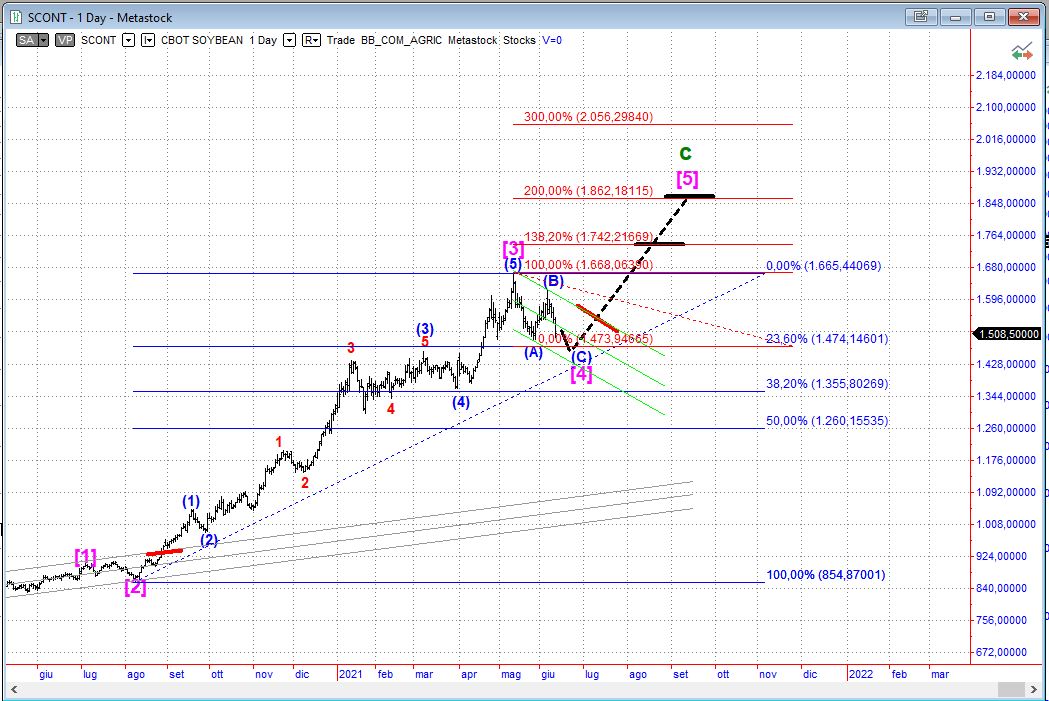Click the green C wave label
Image resolution: width=1049 pixels, height=701 pixels.
click(x=685, y=154)
